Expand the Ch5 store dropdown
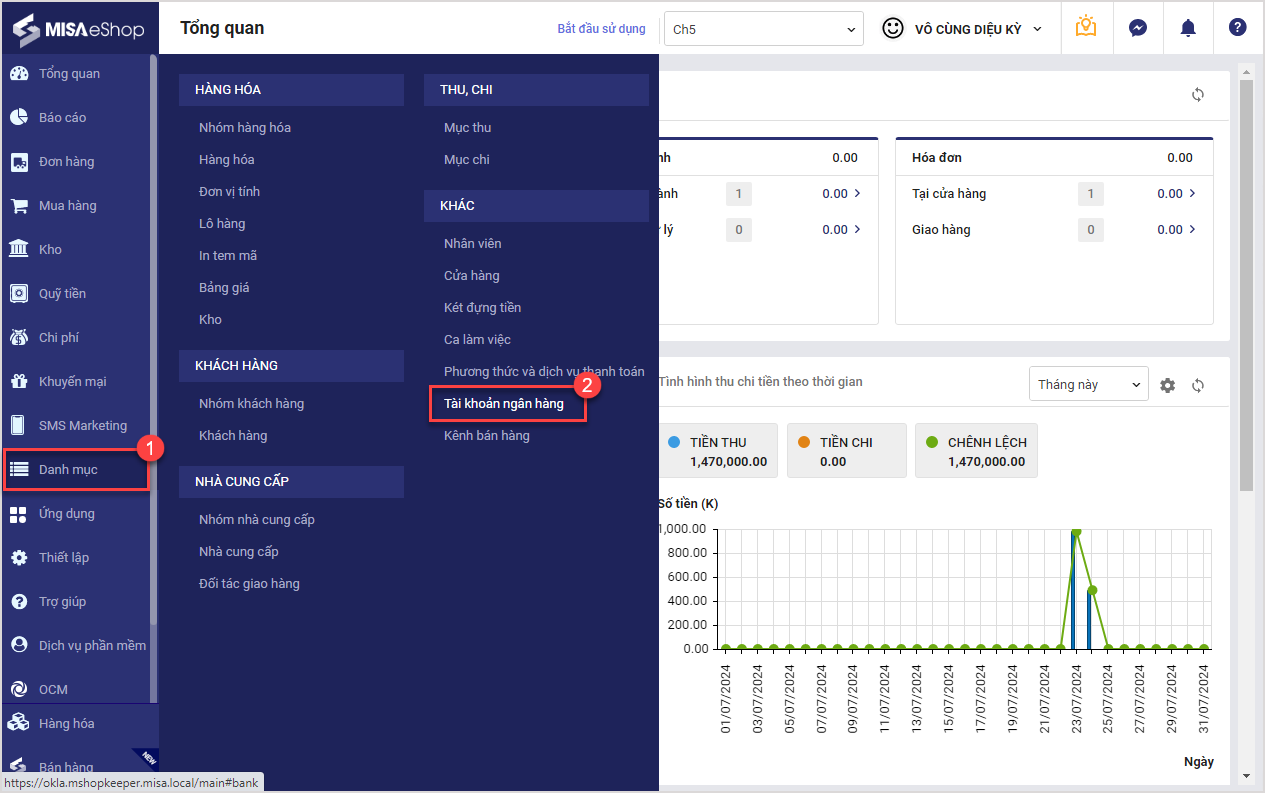The width and height of the screenshot is (1265, 793). tap(763, 29)
